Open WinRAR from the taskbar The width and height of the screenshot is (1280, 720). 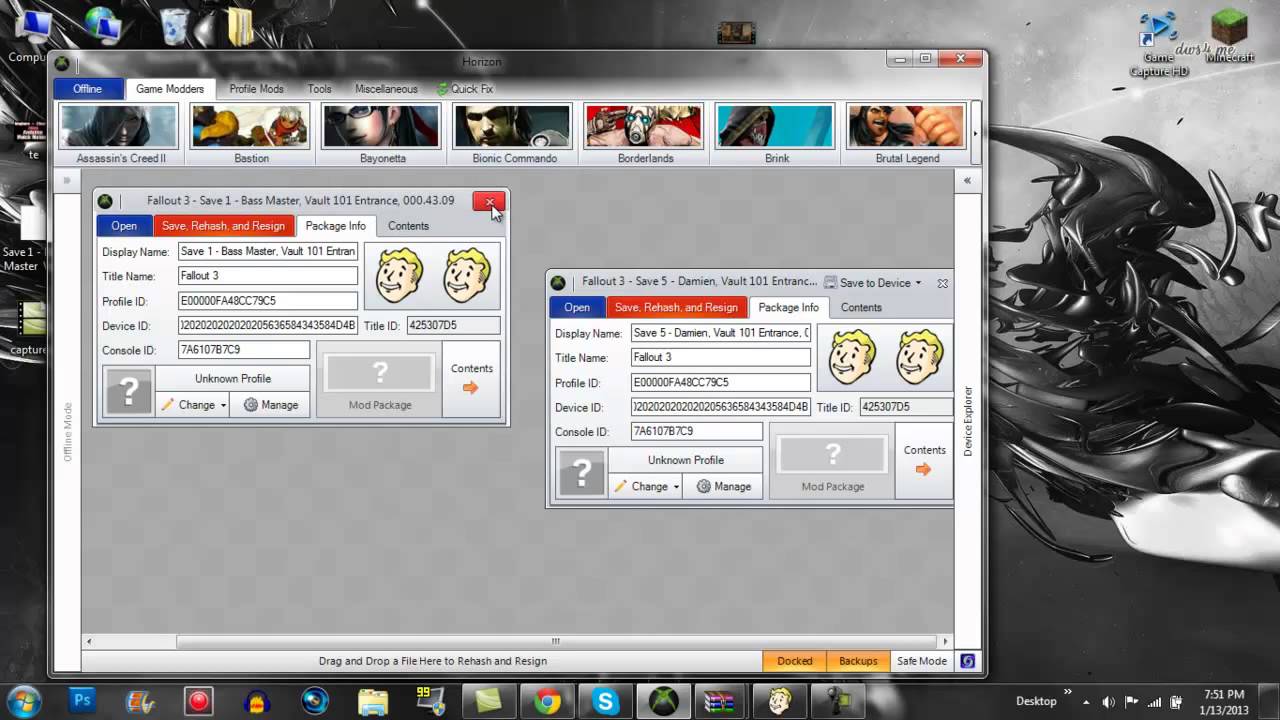720,701
